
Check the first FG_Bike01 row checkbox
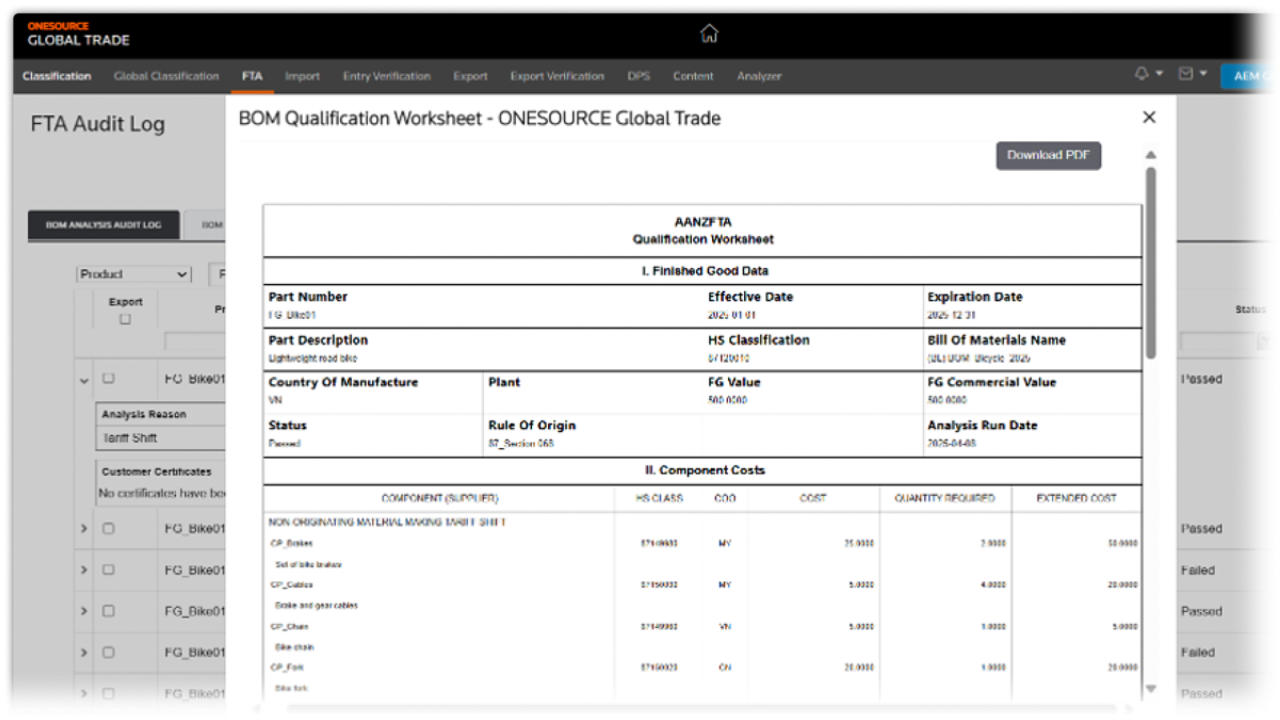pyautogui.click(x=109, y=379)
